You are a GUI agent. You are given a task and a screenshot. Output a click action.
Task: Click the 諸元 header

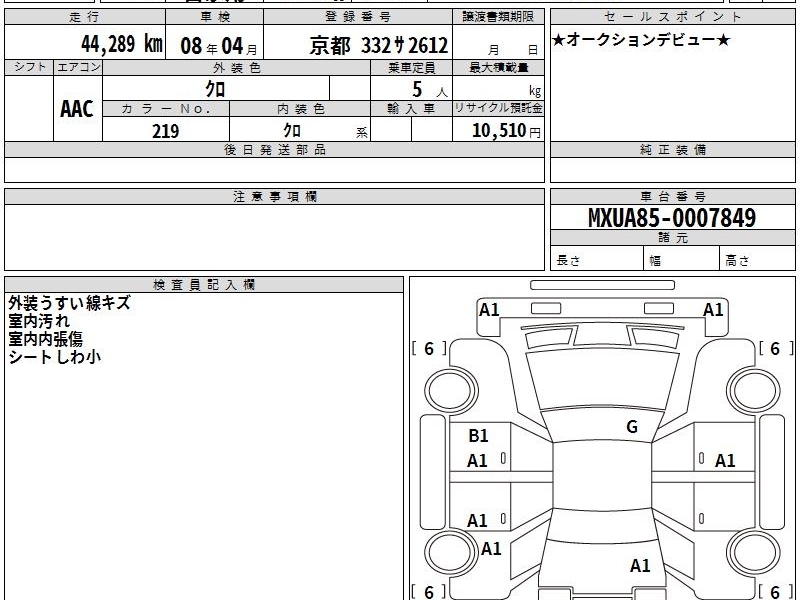(x=672, y=238)
